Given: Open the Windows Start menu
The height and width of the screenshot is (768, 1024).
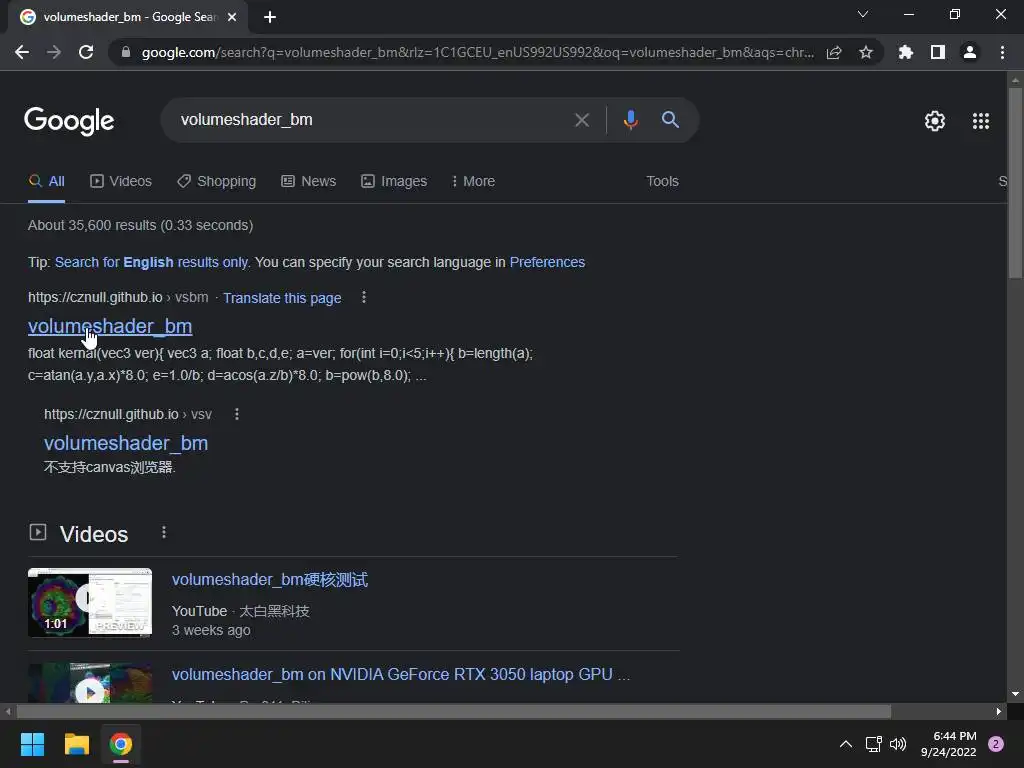Looking at the screenshot, I should tap(32, 744).
